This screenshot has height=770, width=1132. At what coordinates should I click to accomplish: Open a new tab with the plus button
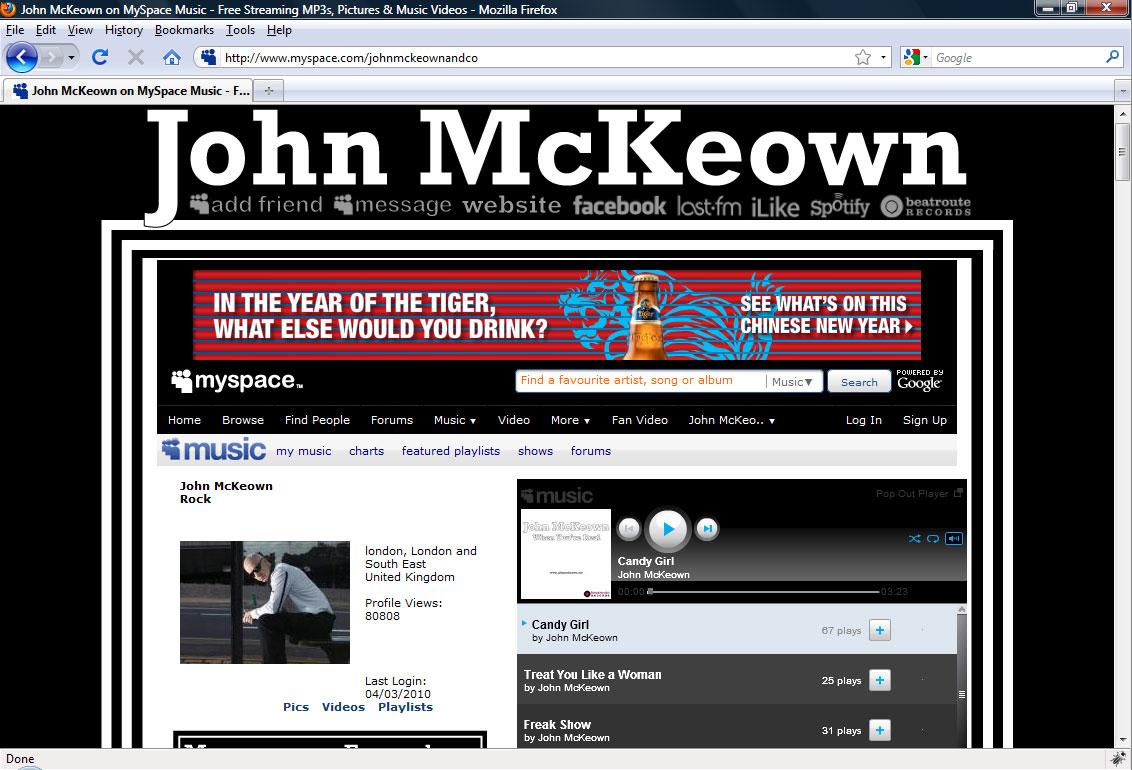click(x=269, y=91)
